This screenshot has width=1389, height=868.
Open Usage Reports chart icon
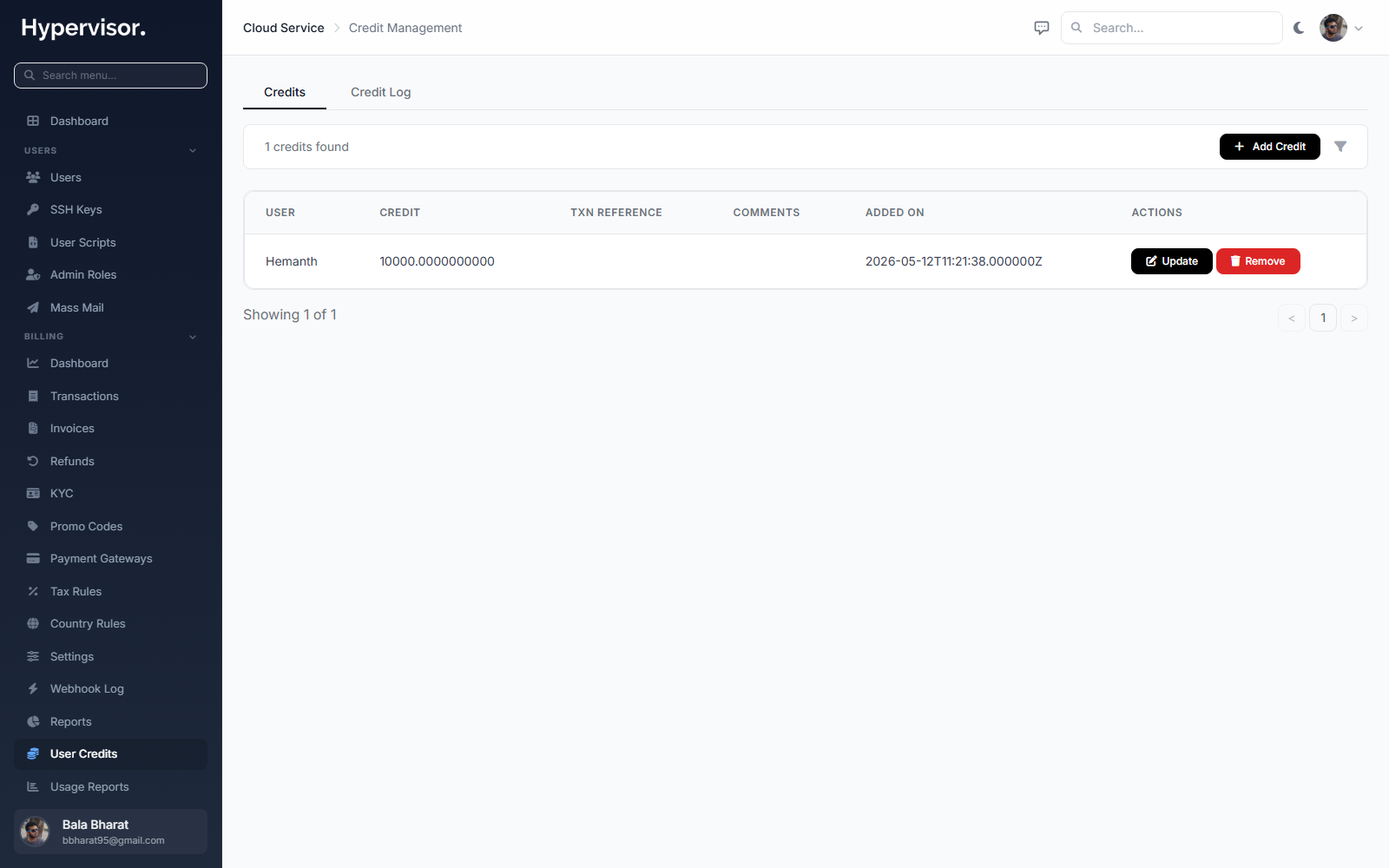tap(33, 786)
